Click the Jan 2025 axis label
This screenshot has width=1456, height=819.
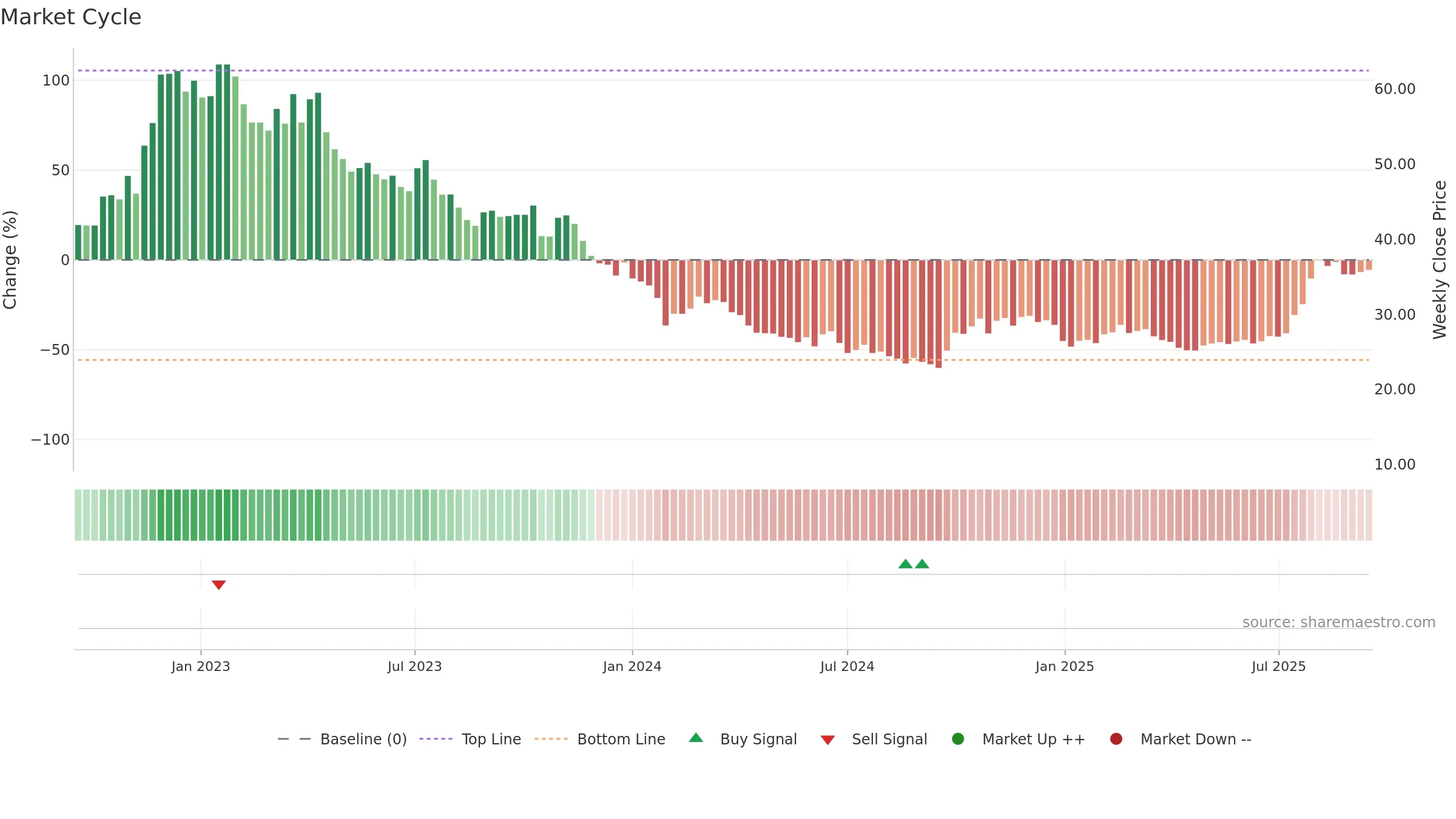[1065, 666]
